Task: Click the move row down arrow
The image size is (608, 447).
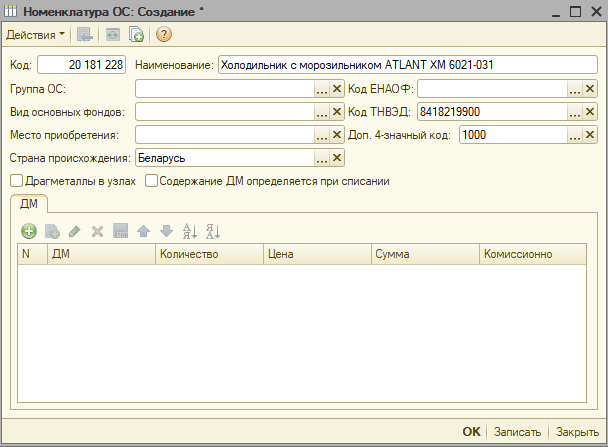Action: pyautogui.click(x=164, y=231)
